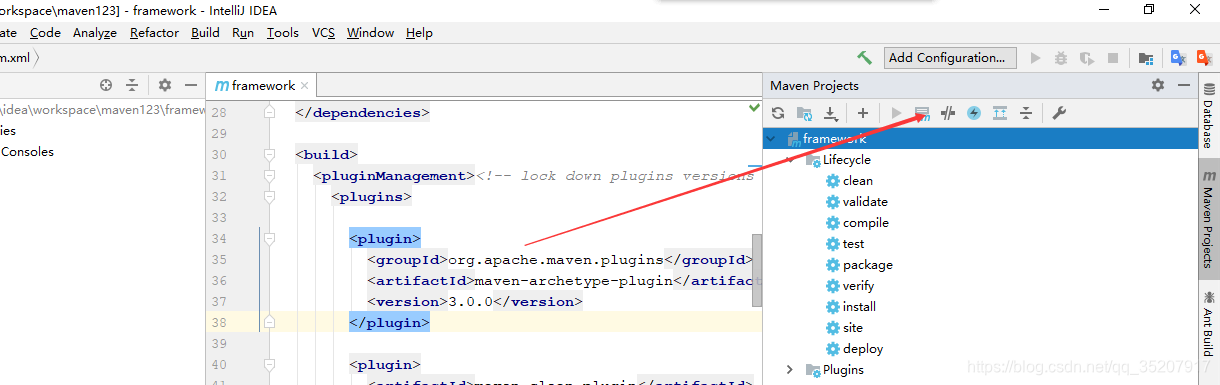
Task: Open the Refactor menu
Action: (x=154, y=32)
